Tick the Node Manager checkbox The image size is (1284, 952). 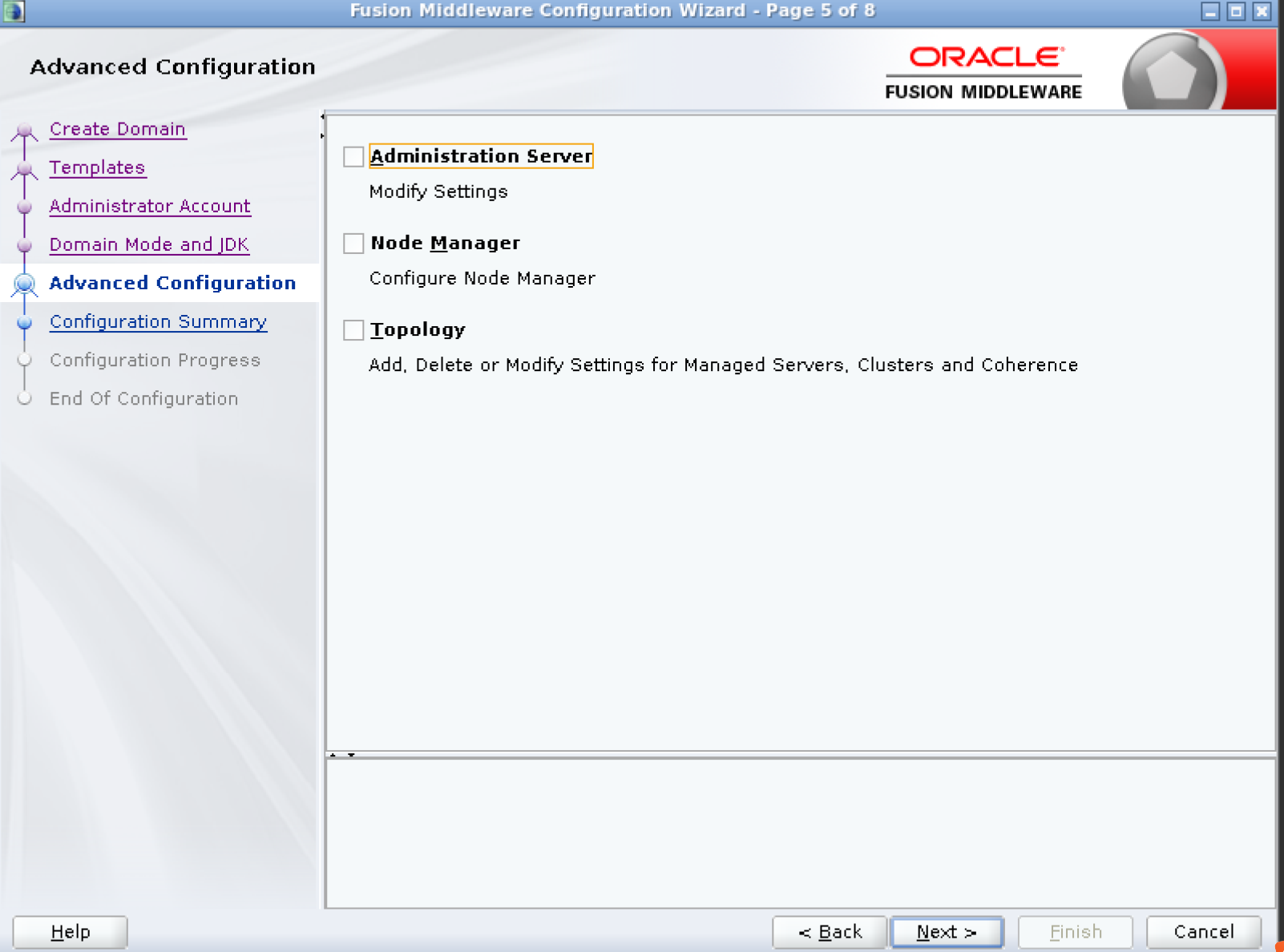coord(353,243)
